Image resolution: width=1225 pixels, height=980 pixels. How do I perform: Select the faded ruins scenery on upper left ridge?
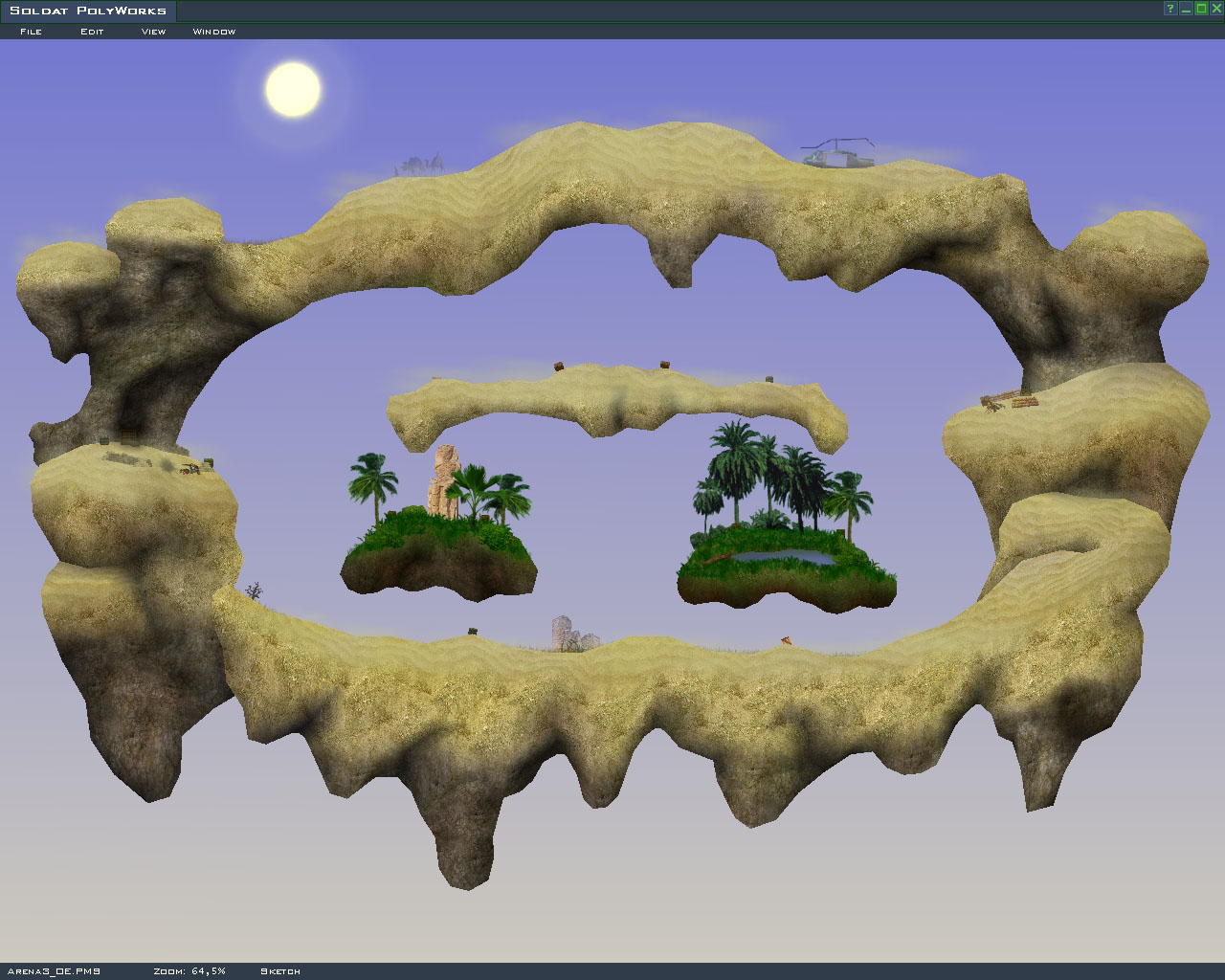[x=419, y=165]
